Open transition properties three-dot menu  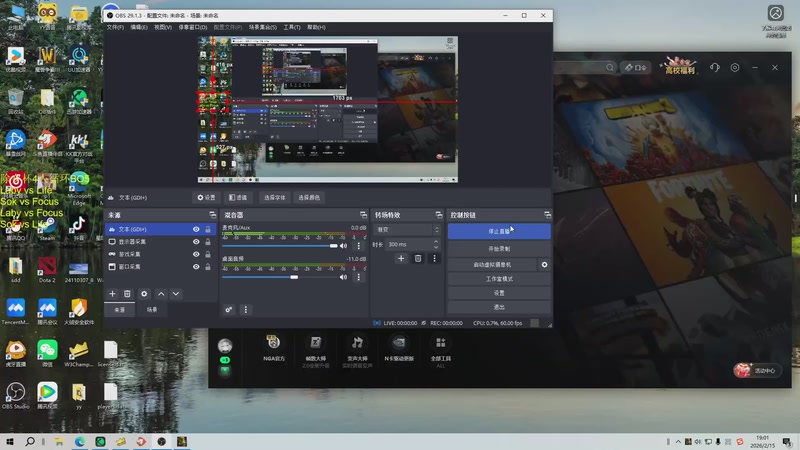(x=434, y=259)
